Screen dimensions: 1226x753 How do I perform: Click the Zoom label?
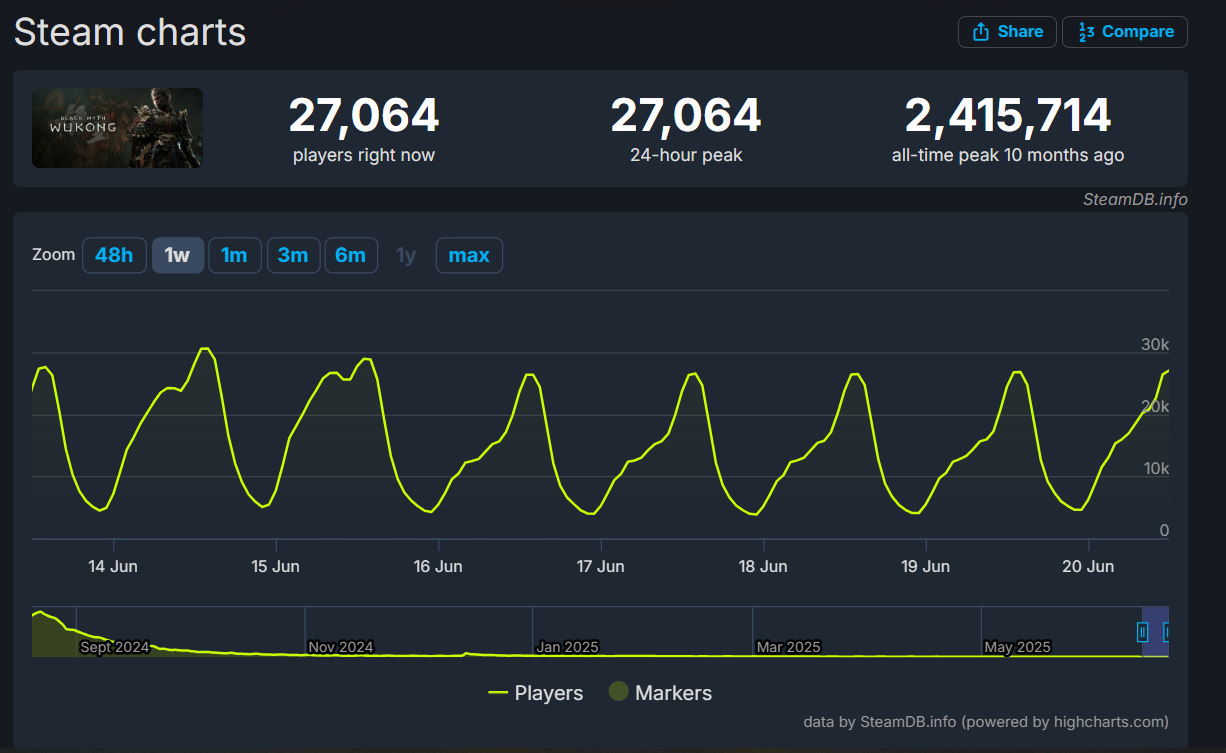(53, 254)
